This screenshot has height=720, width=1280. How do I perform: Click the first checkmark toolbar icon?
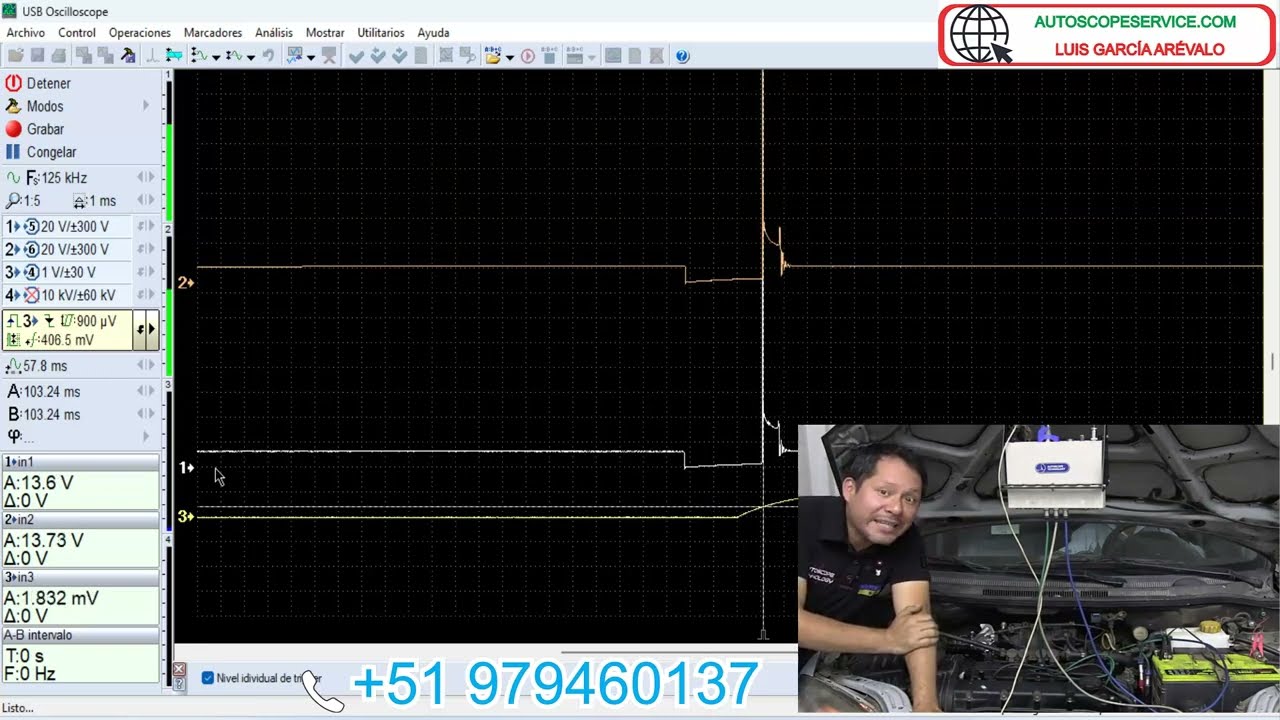pos(356,56)
